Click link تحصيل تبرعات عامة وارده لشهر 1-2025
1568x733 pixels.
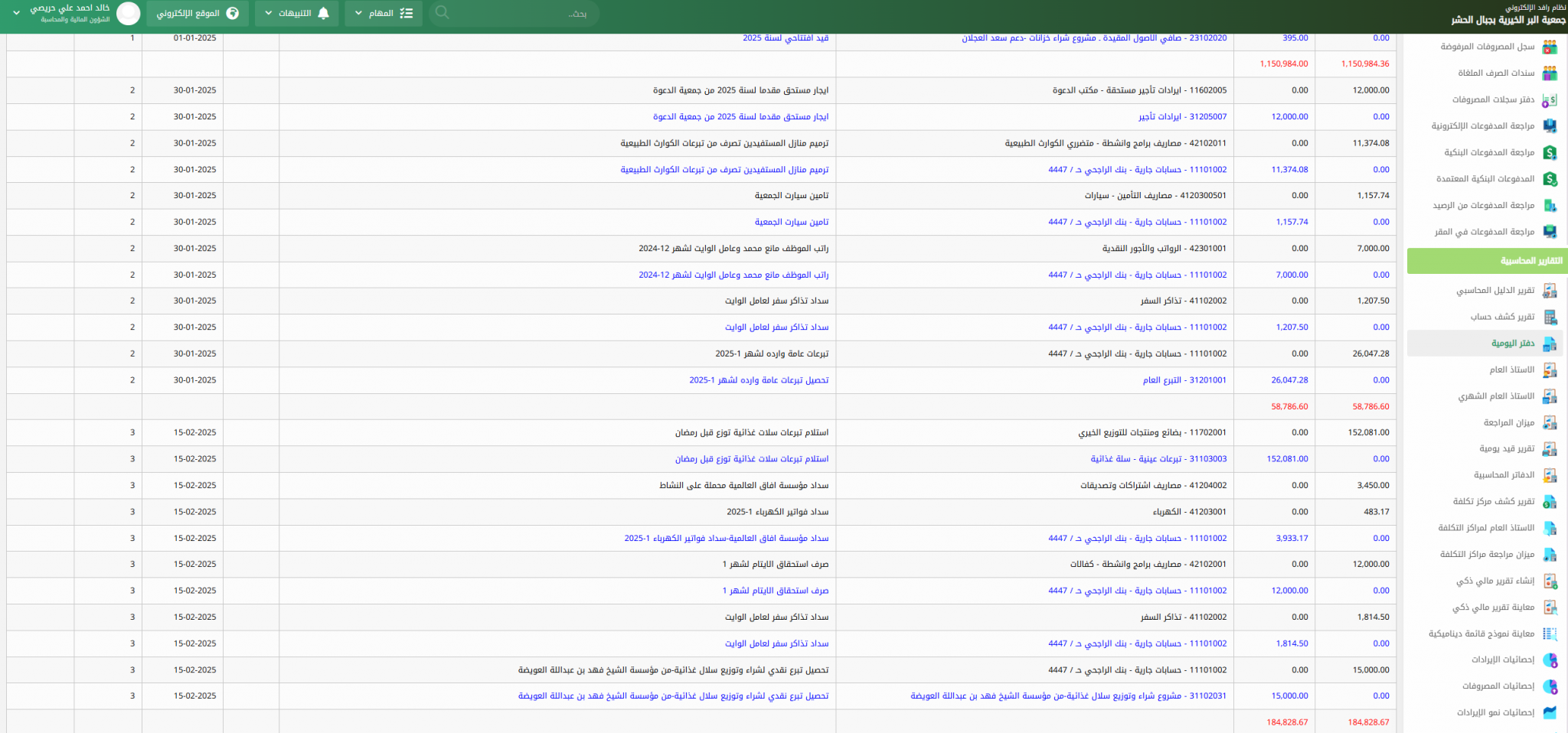[759, 380]
